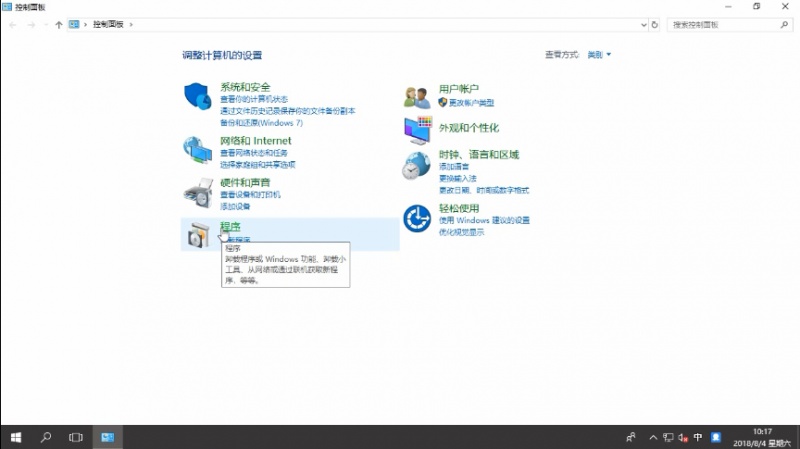
Task: Open the Windows Start menu
Action: tap(16, 437)
